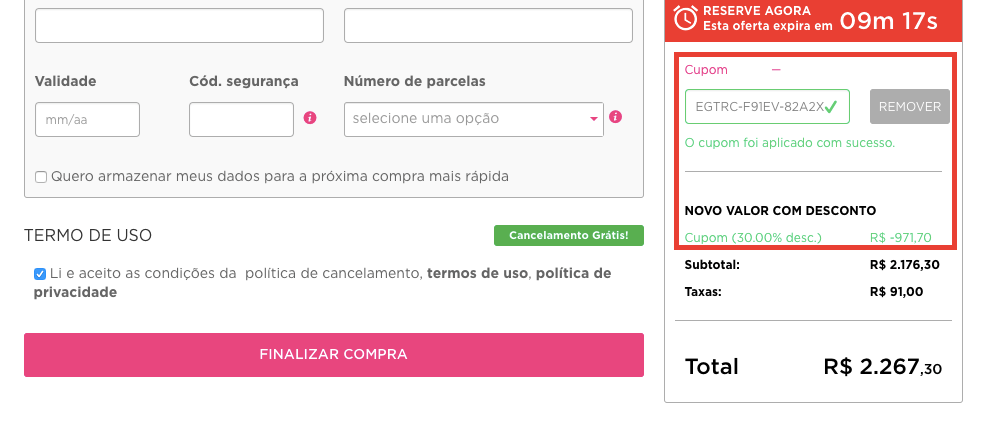Follow the política de cancelamento link
This screenshot has width=987, height=424.
(x=332, y=273)
